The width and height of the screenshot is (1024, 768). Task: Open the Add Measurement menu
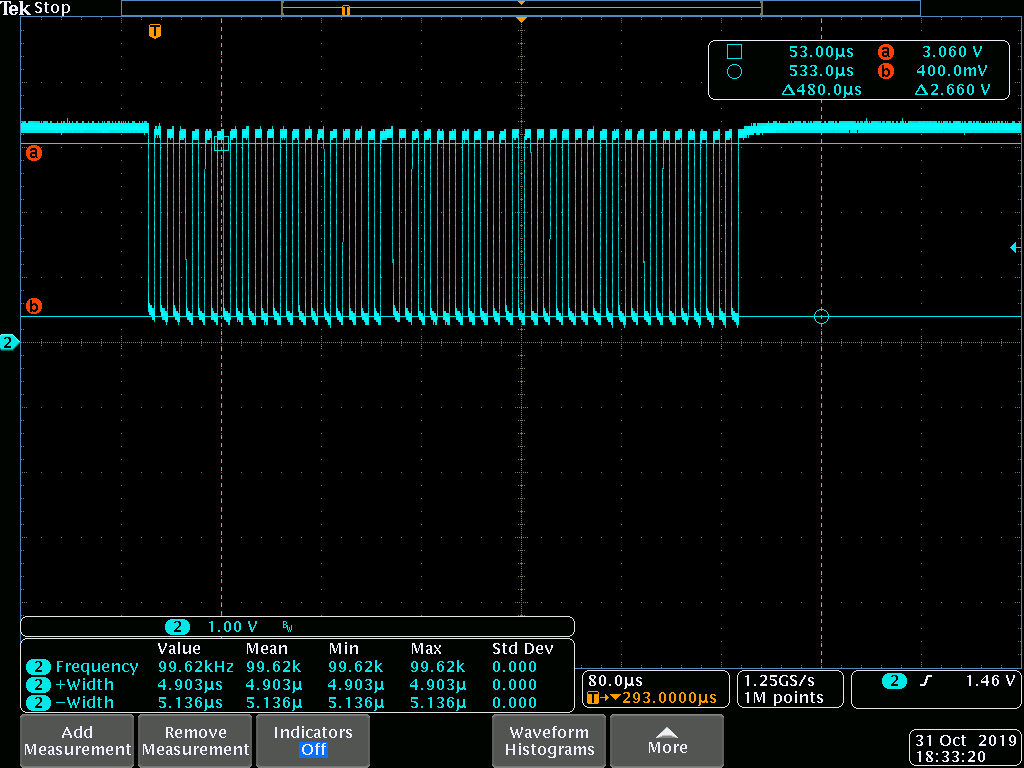point(77,740)
